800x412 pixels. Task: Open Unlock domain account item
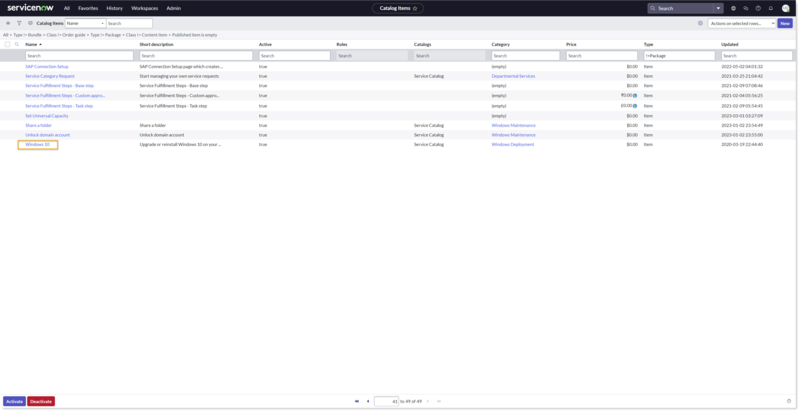coord(47,135)
